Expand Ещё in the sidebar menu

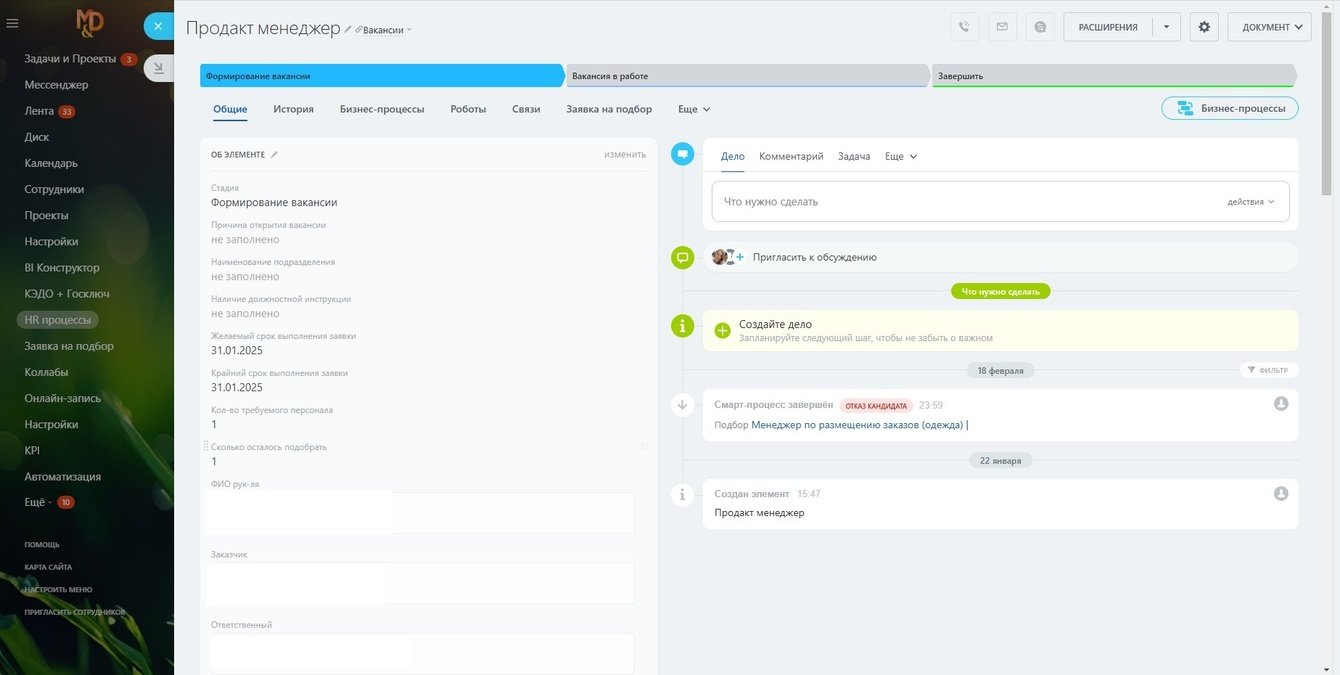tap(38, 502)
